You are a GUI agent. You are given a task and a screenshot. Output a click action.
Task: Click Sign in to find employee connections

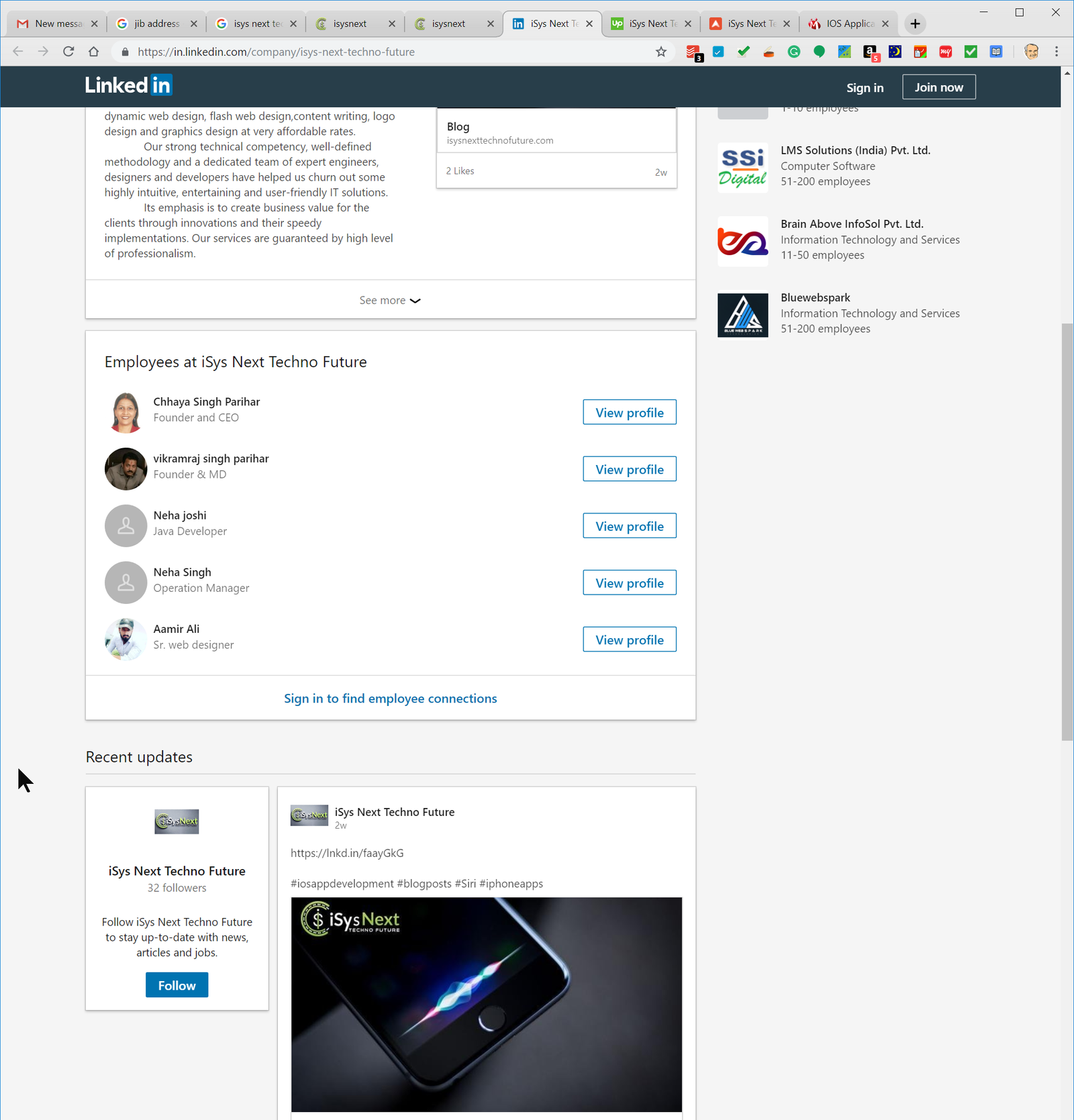pyautogui.click(x=390, y=699)
